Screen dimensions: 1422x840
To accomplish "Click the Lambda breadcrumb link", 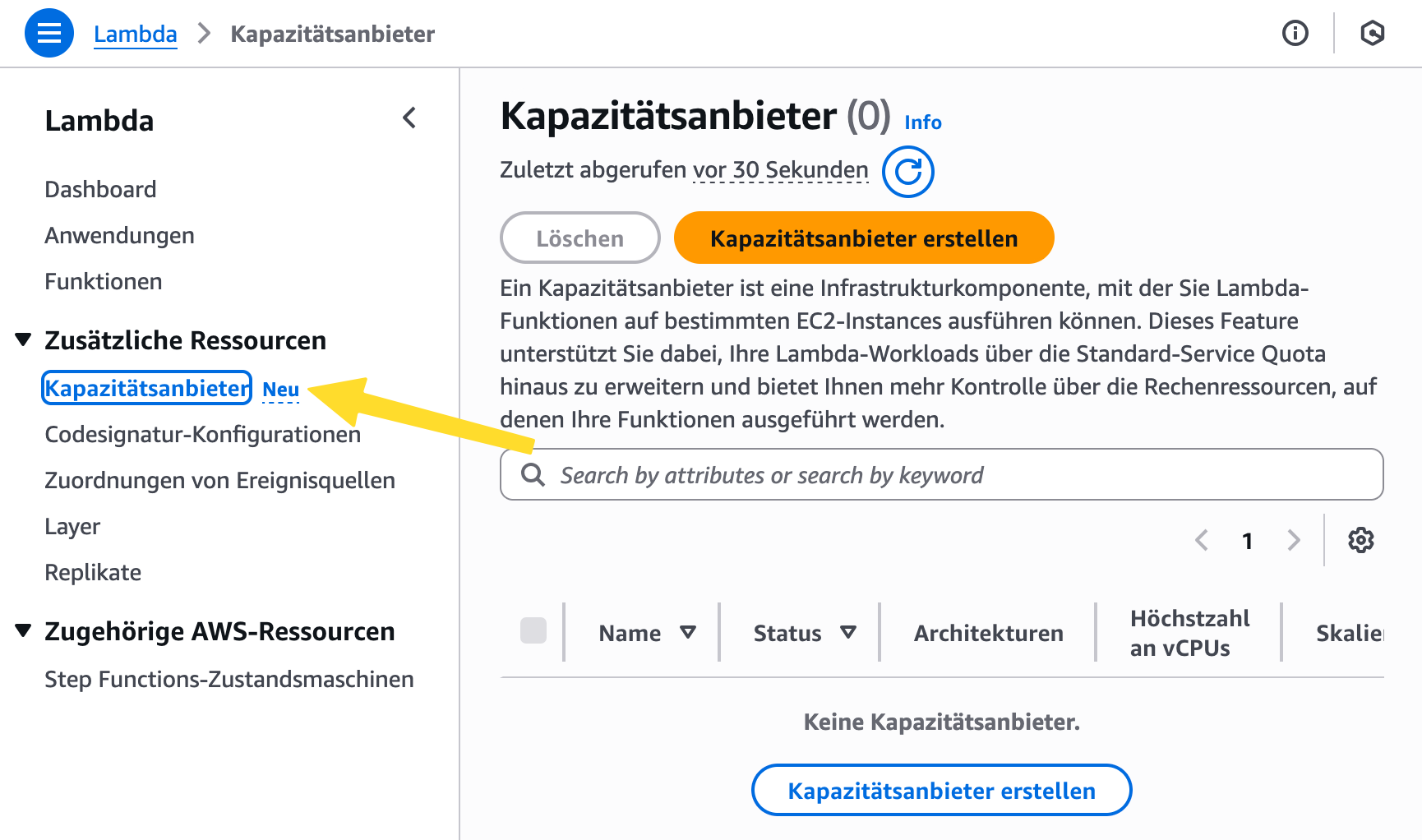I will click(136, 34).
